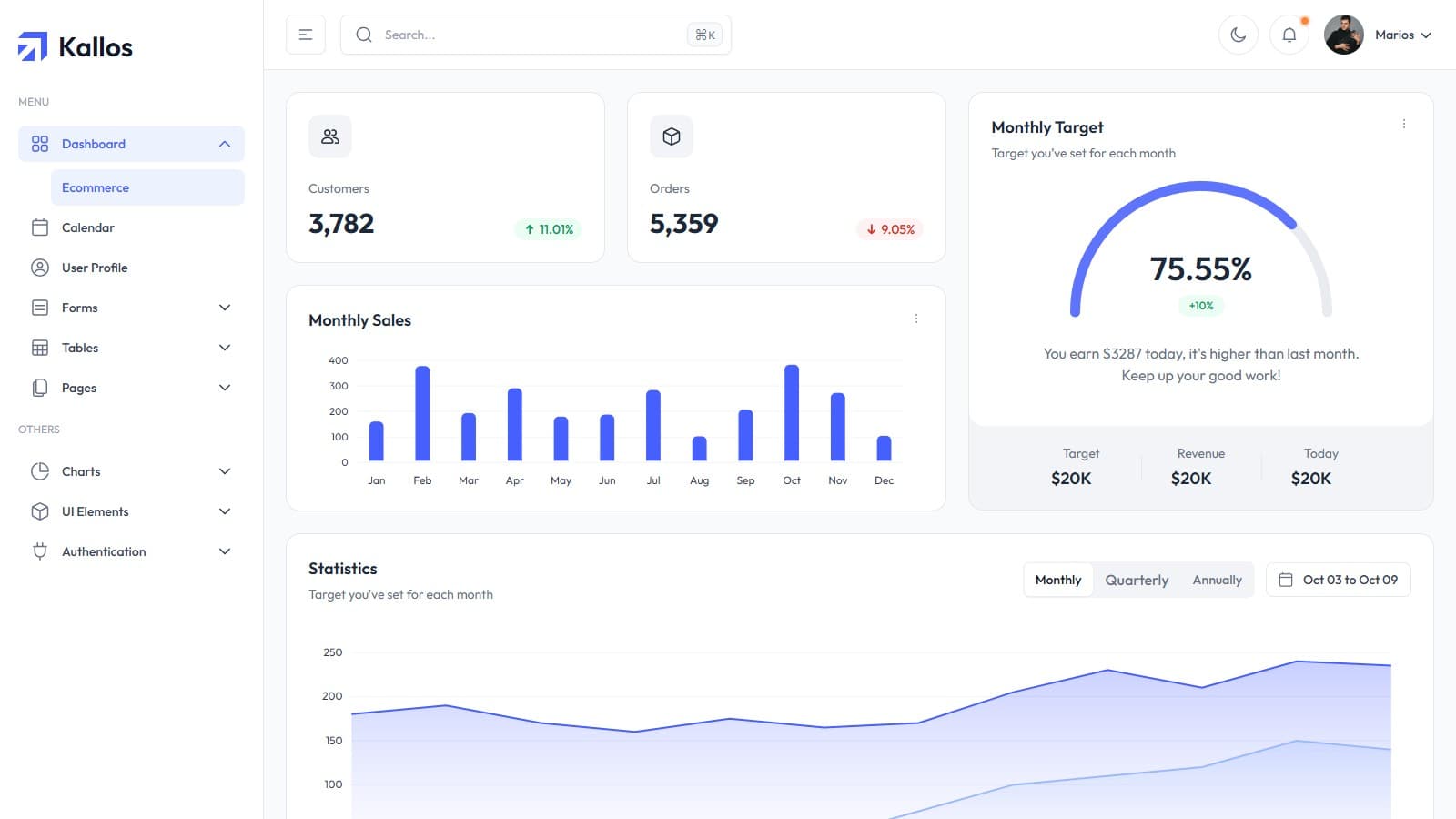Click the 9.05% orders decline badge
The width and height of the screenshot is (1456, 819).
point(890,229)
